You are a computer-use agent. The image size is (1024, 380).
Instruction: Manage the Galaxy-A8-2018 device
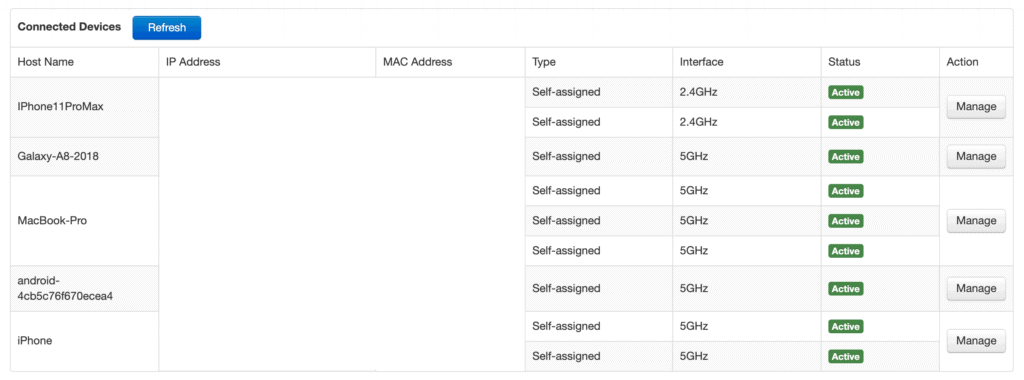pos(976,156)
